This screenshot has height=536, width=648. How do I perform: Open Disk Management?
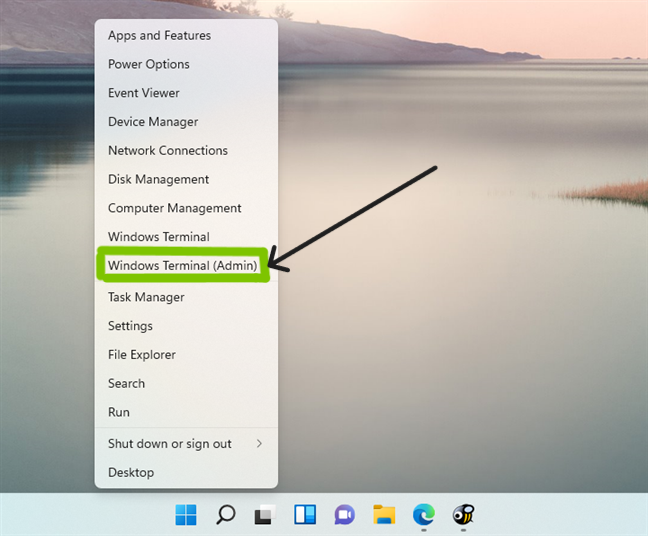coord(186,179)
